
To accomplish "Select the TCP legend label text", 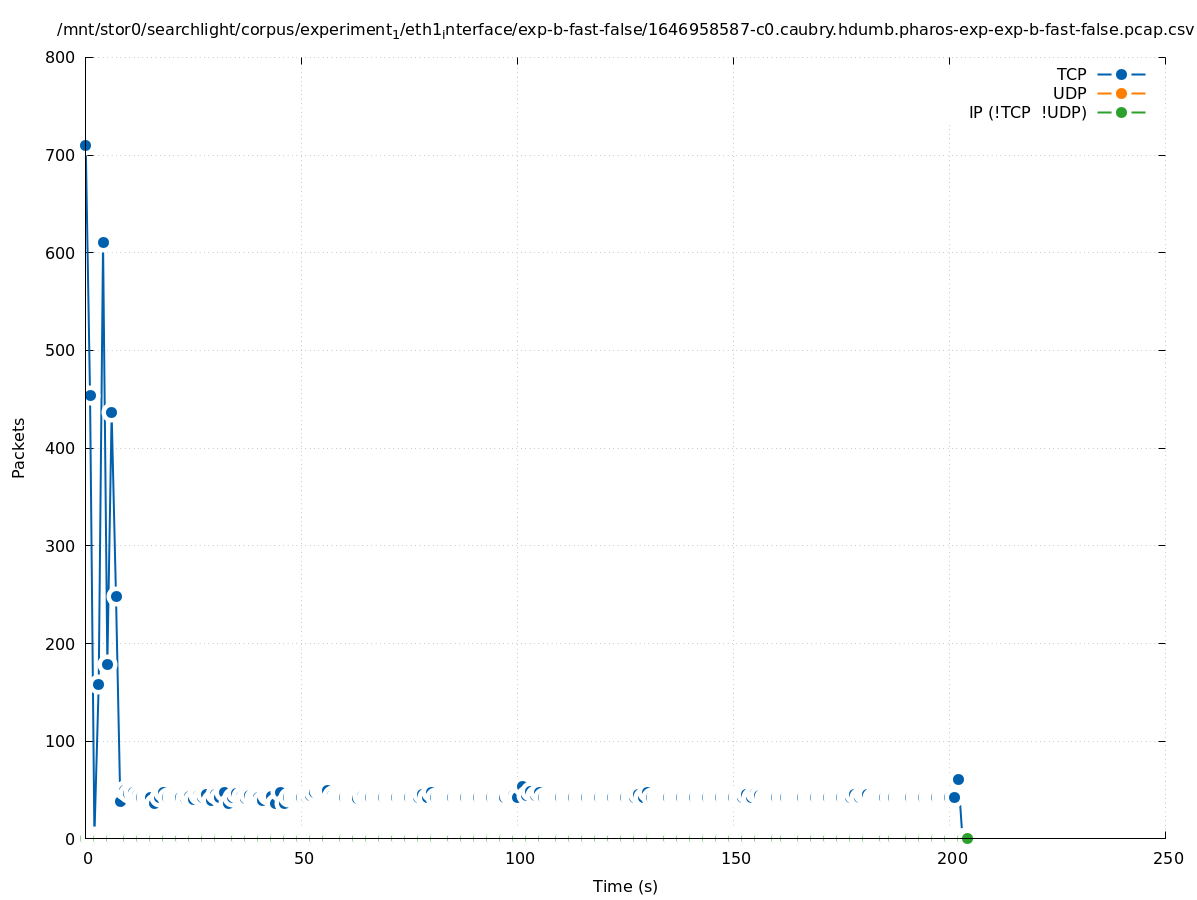I will 1071,75.
